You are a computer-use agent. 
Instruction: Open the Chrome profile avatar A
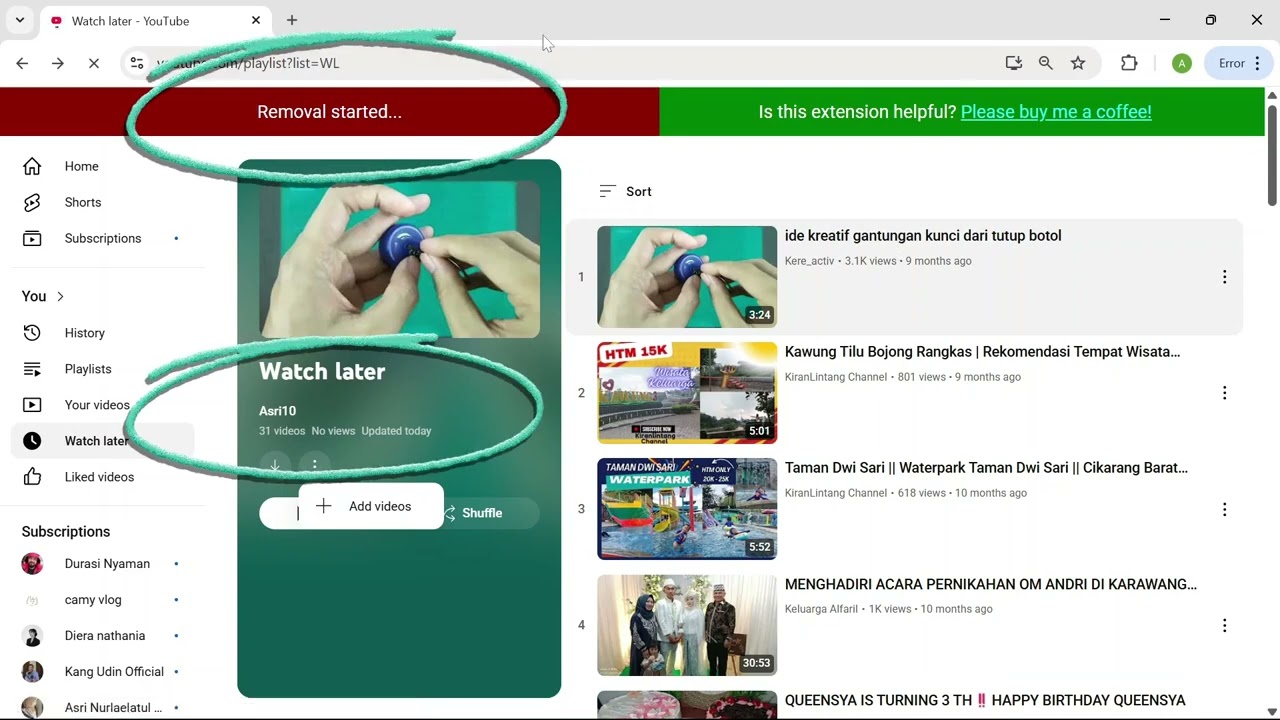pos(1182,63)
